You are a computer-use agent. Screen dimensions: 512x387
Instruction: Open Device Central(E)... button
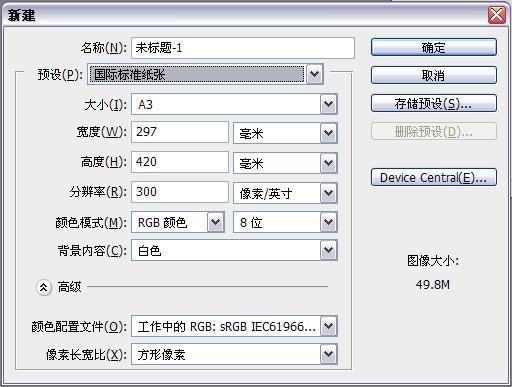(x=434, y=177)
